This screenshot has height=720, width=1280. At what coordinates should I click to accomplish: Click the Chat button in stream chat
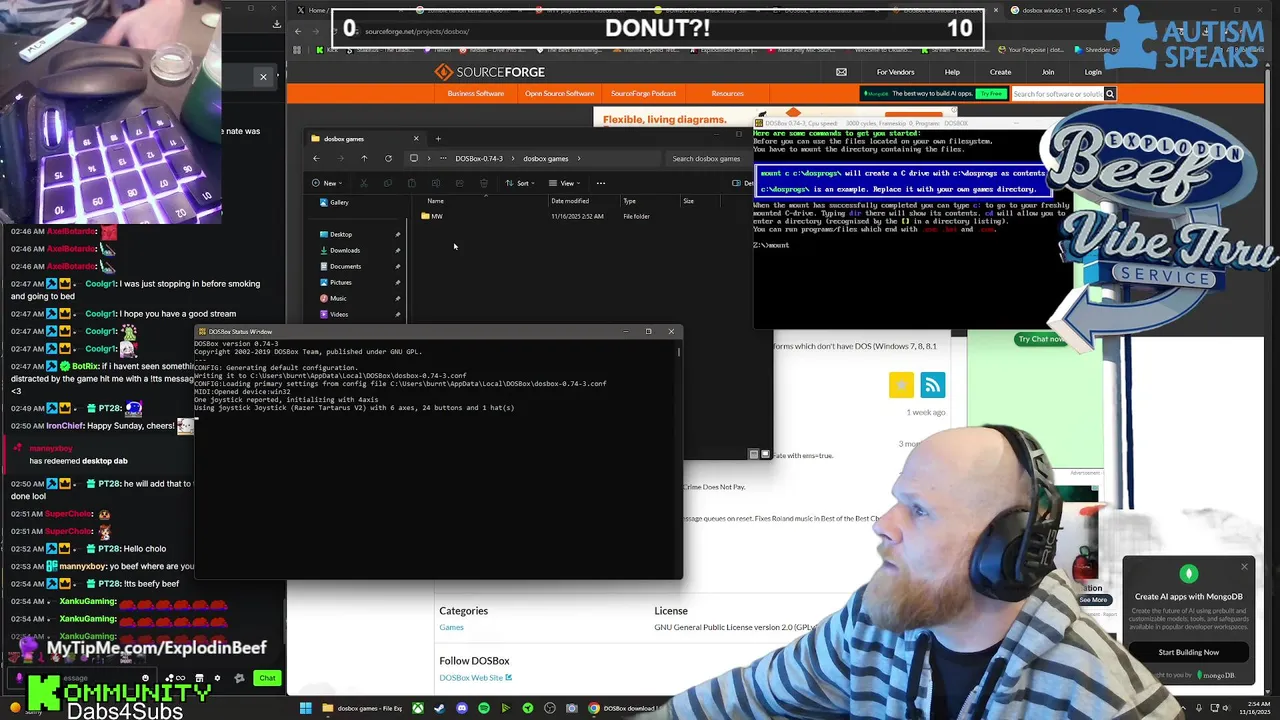click(267, 678)
